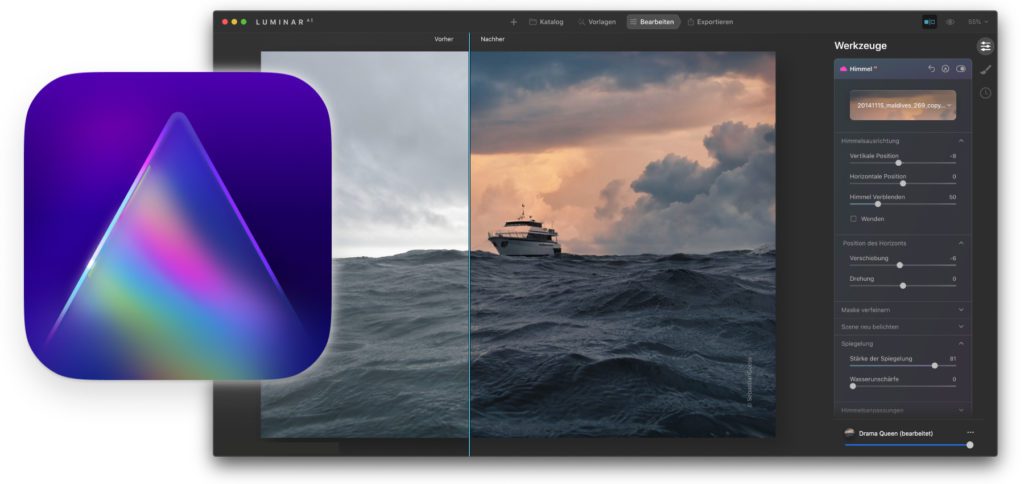Switch to the Katalog tab
This screenshot has width=1024, height=484.
546,21
